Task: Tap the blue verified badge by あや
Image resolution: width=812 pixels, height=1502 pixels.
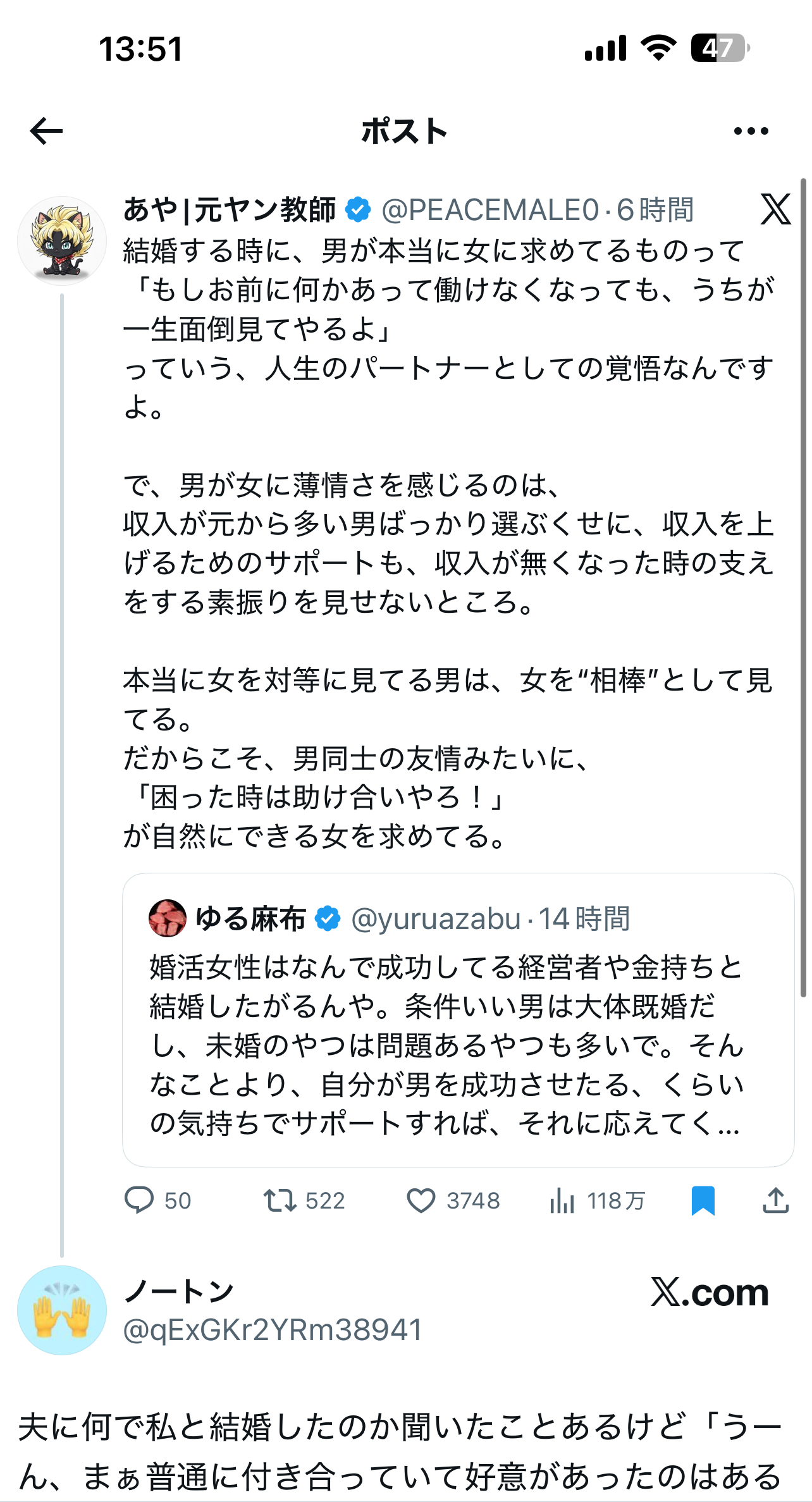Action: [359, 210]
